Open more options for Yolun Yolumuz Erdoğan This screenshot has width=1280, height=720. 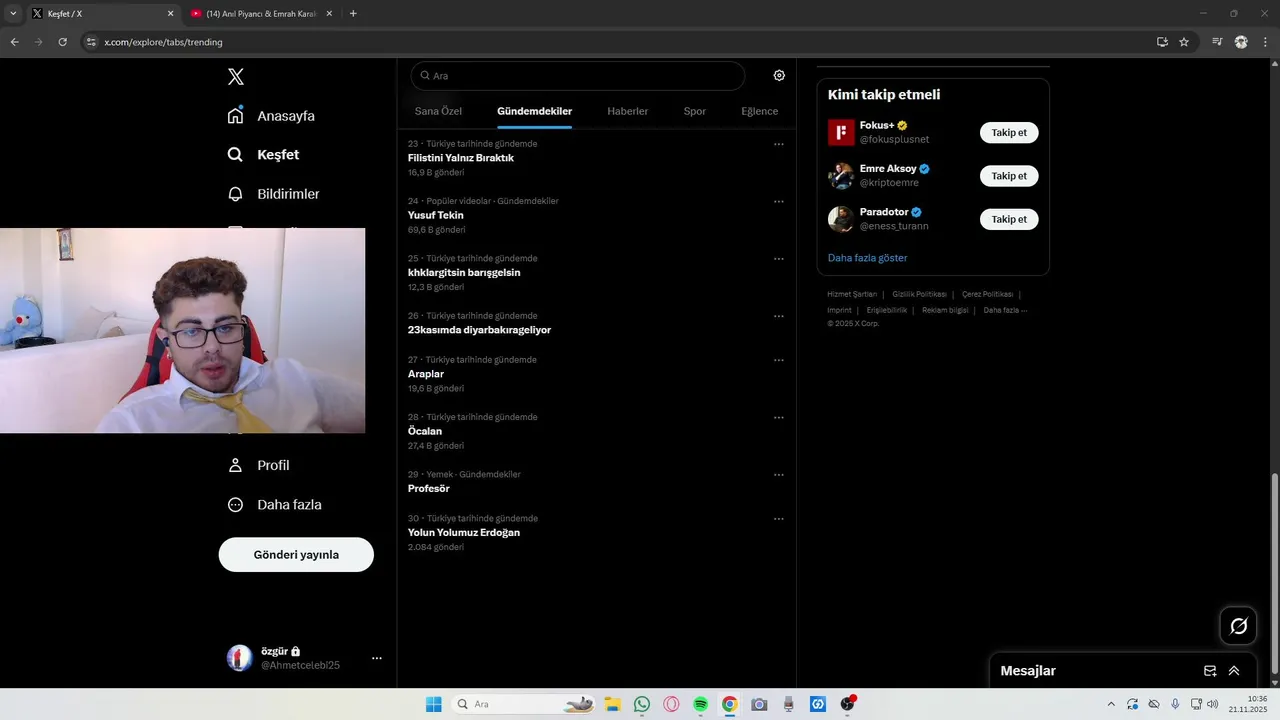[778, 519]
